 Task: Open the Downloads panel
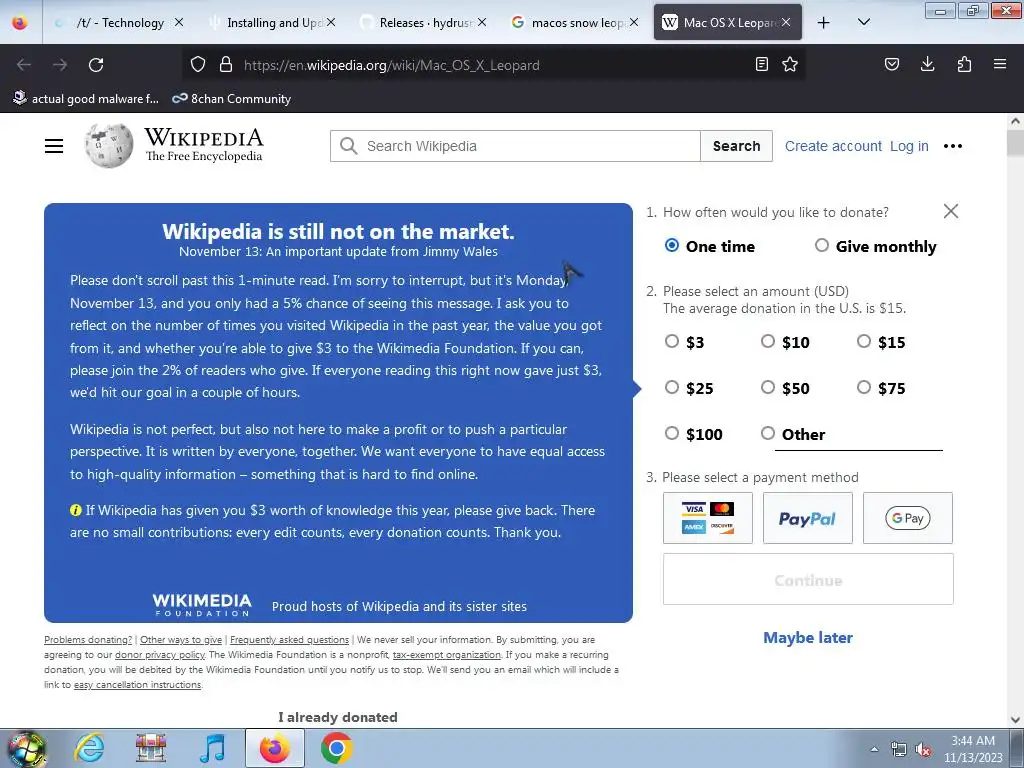(927, 64)
